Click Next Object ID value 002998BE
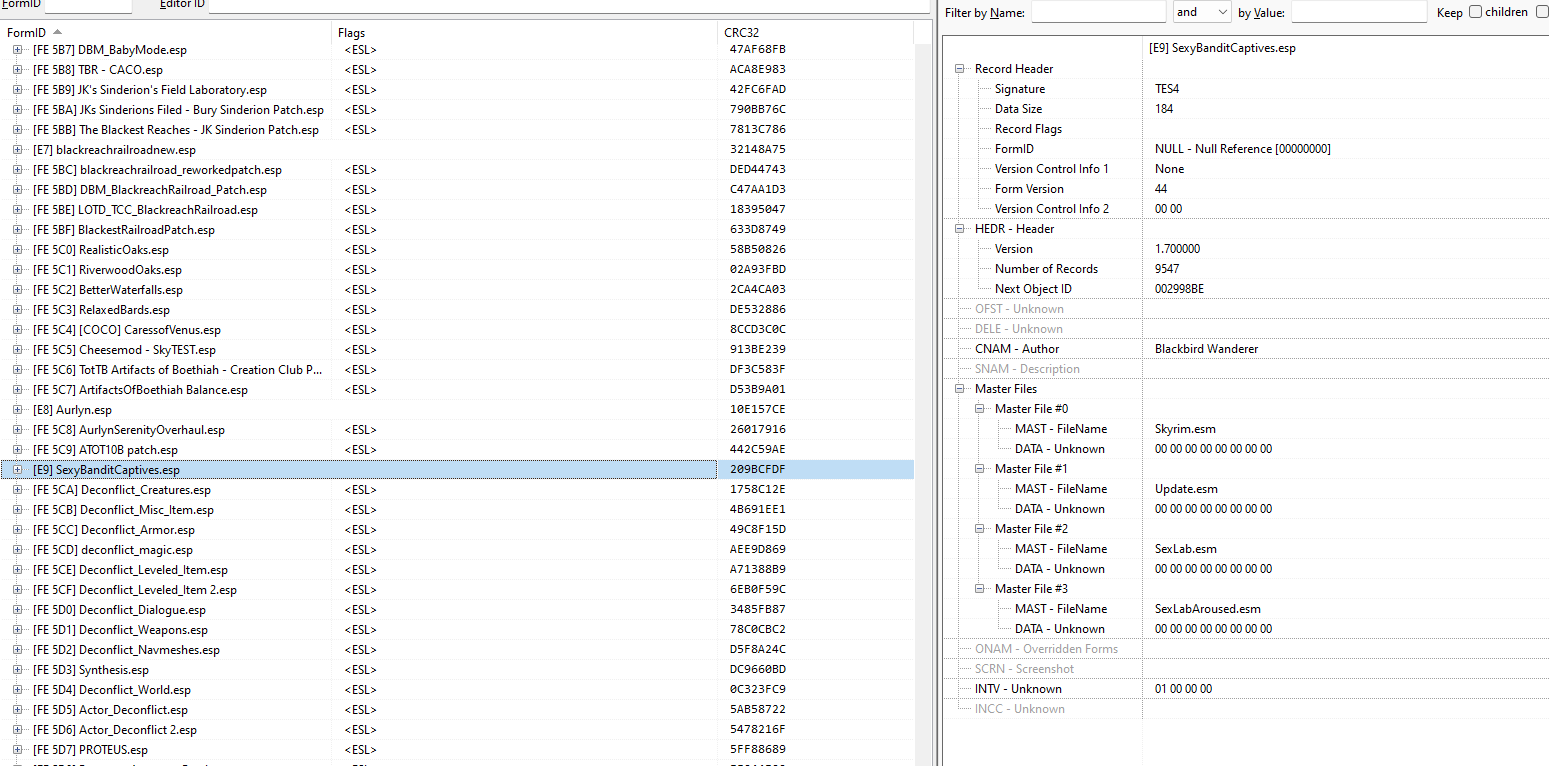Viewport: 1549px width, 766px height. 1179,289
